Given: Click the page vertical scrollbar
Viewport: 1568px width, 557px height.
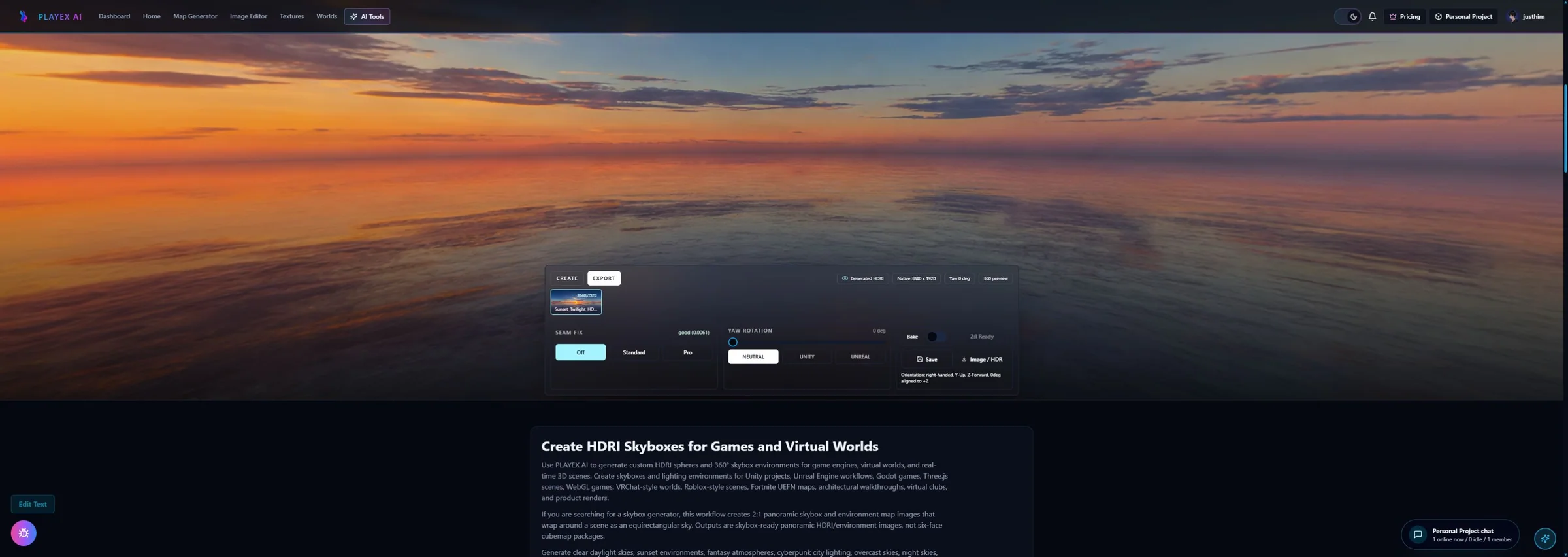Looking at the screenshot, I should (1565, 128).
